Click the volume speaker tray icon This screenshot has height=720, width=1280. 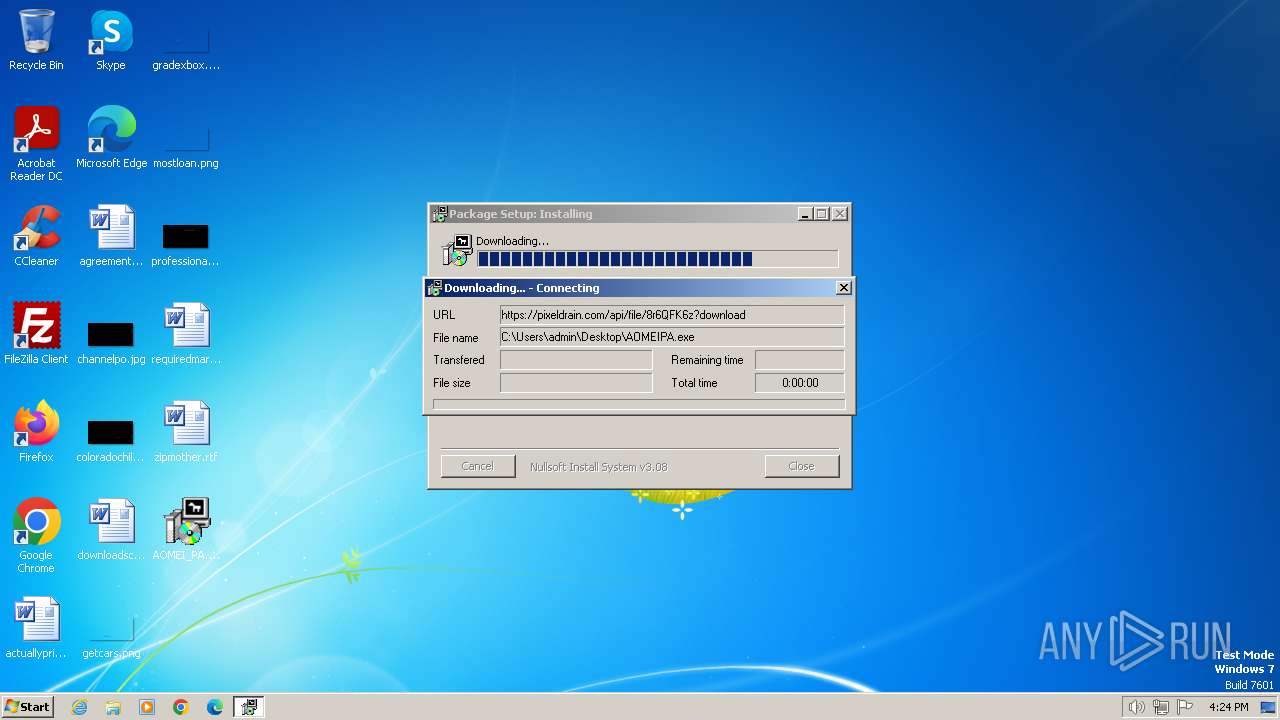point(1136,707)
